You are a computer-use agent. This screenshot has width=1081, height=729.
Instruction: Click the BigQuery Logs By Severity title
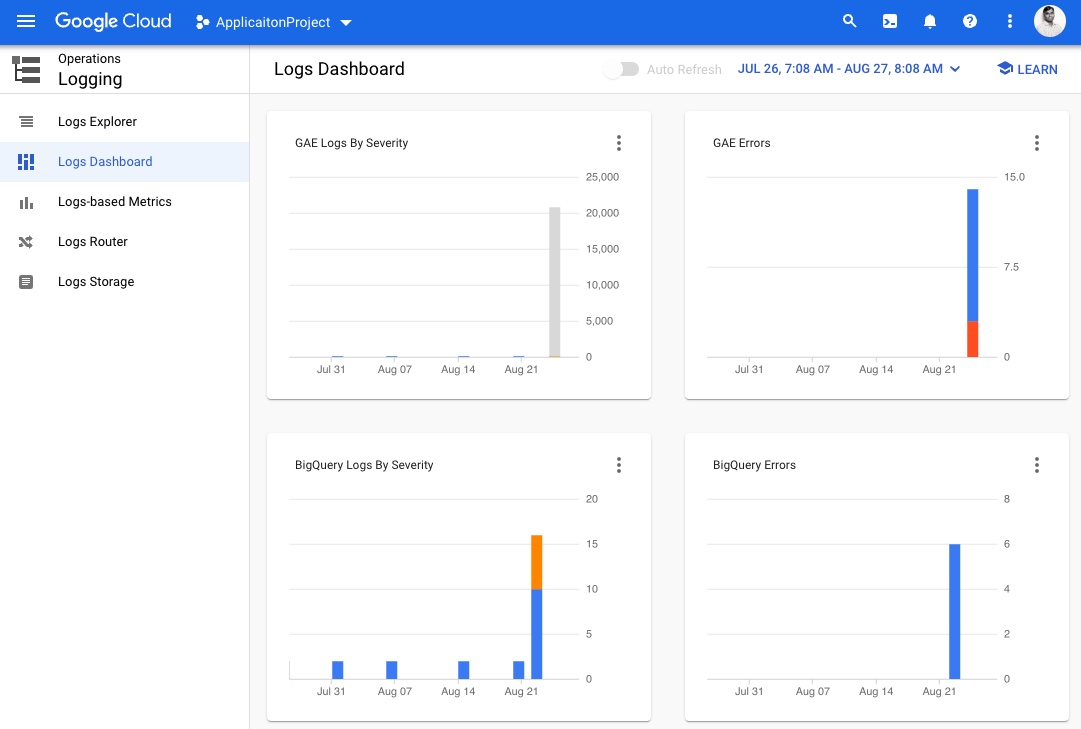click(x=364, y=465)
